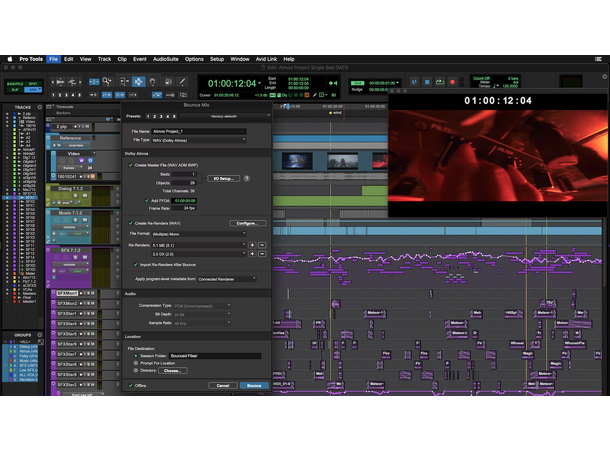Enable Slip edit mode

tap(15, 89)
